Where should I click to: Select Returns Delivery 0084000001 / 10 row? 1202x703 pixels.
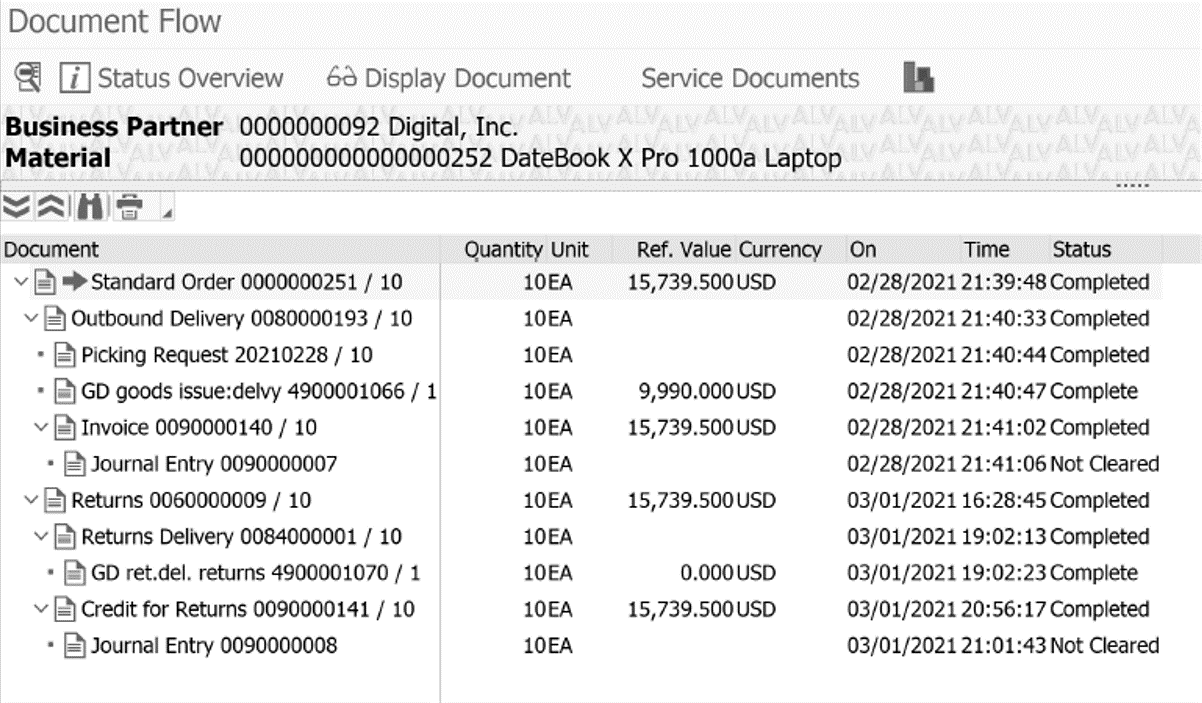[581, 537]
